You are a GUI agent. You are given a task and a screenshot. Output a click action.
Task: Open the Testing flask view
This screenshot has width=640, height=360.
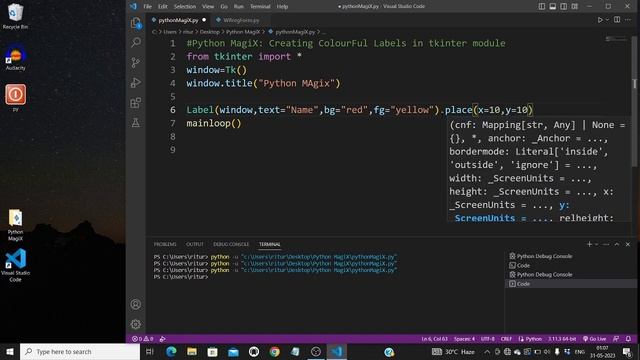(x=136, y=122)
